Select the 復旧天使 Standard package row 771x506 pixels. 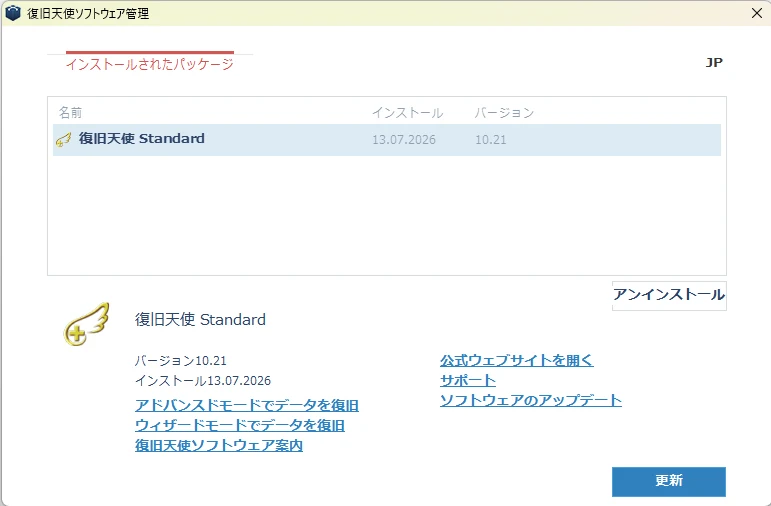click(x=386, y=140)
